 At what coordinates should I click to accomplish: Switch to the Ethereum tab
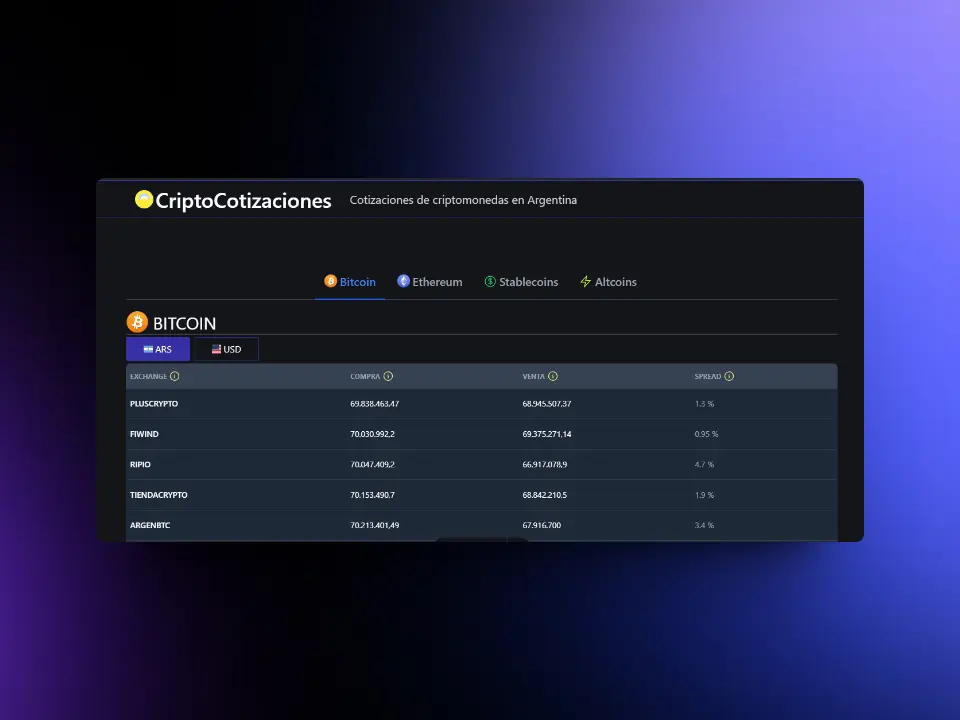(x=430, y=282)
